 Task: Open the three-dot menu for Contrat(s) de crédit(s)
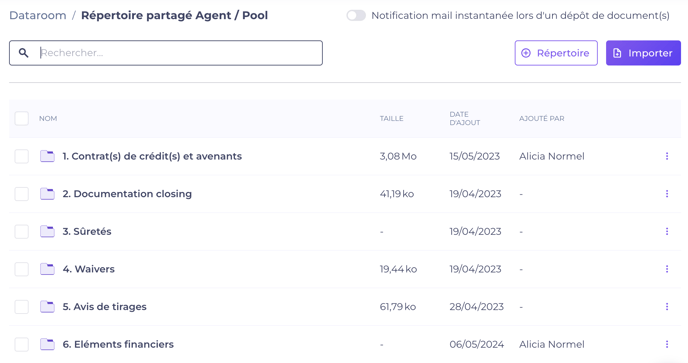666,156
